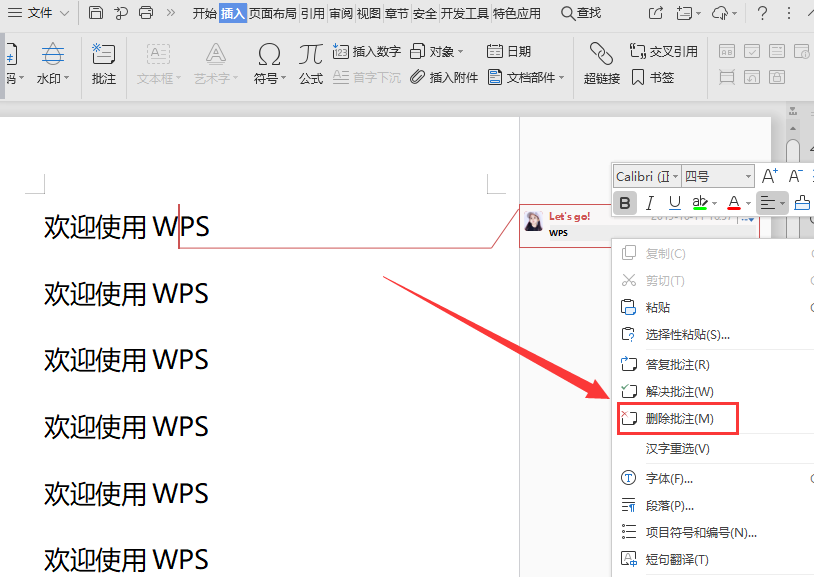Toggle bold formatting in the mini toolbar
The height and width of the screenshot is (577, 814).
pos(625,203)
